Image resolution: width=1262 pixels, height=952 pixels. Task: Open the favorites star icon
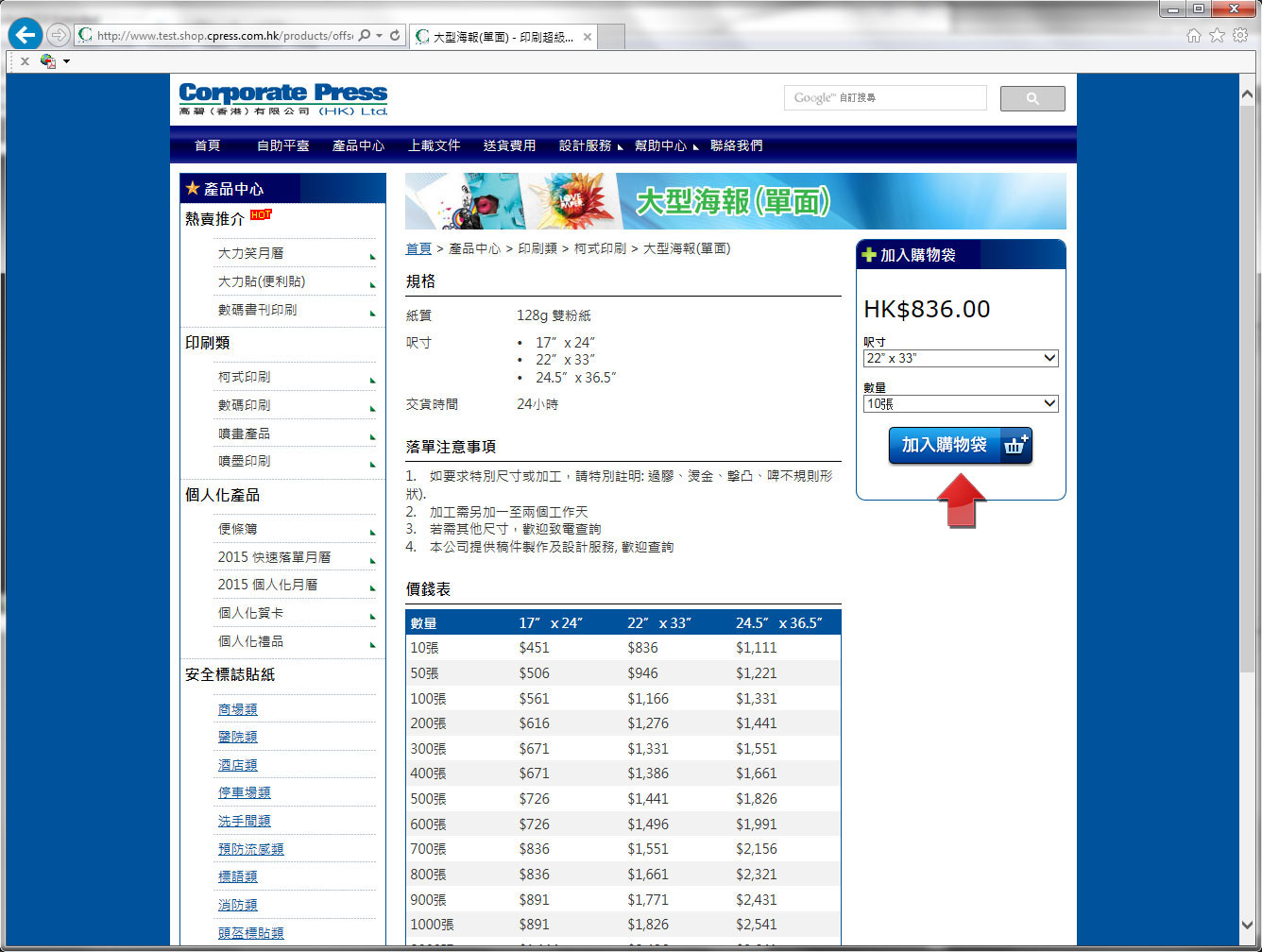[x=1217, y=35]
